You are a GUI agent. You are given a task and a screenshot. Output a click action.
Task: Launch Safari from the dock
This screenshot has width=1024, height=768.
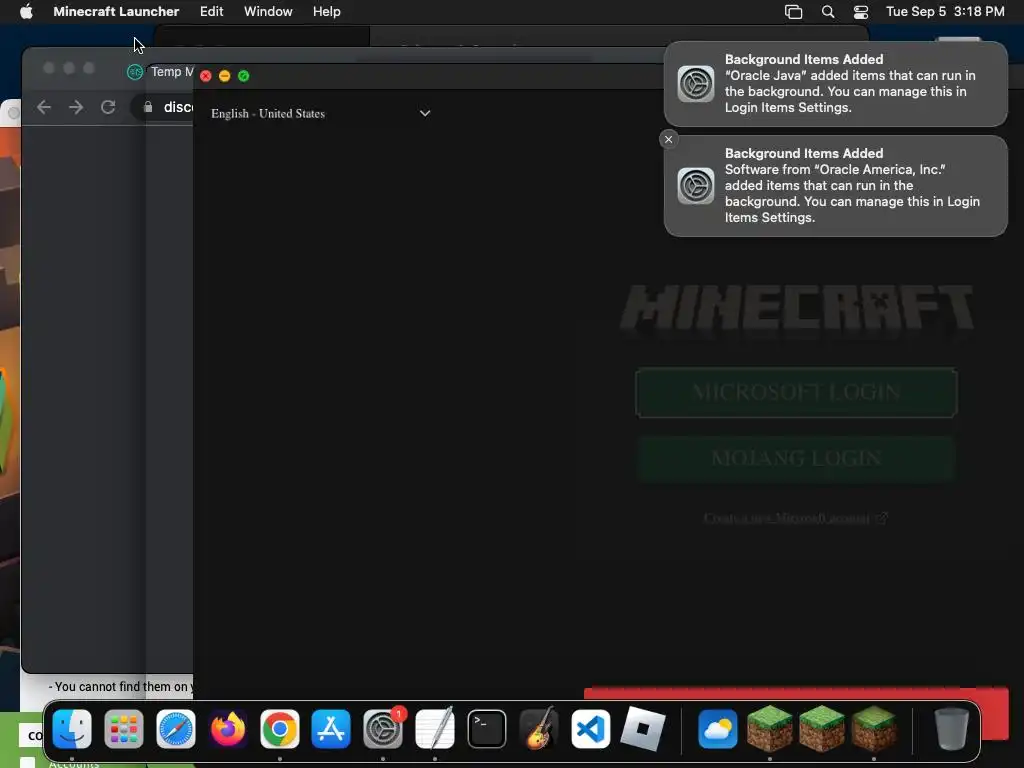(x=176, y=729)
